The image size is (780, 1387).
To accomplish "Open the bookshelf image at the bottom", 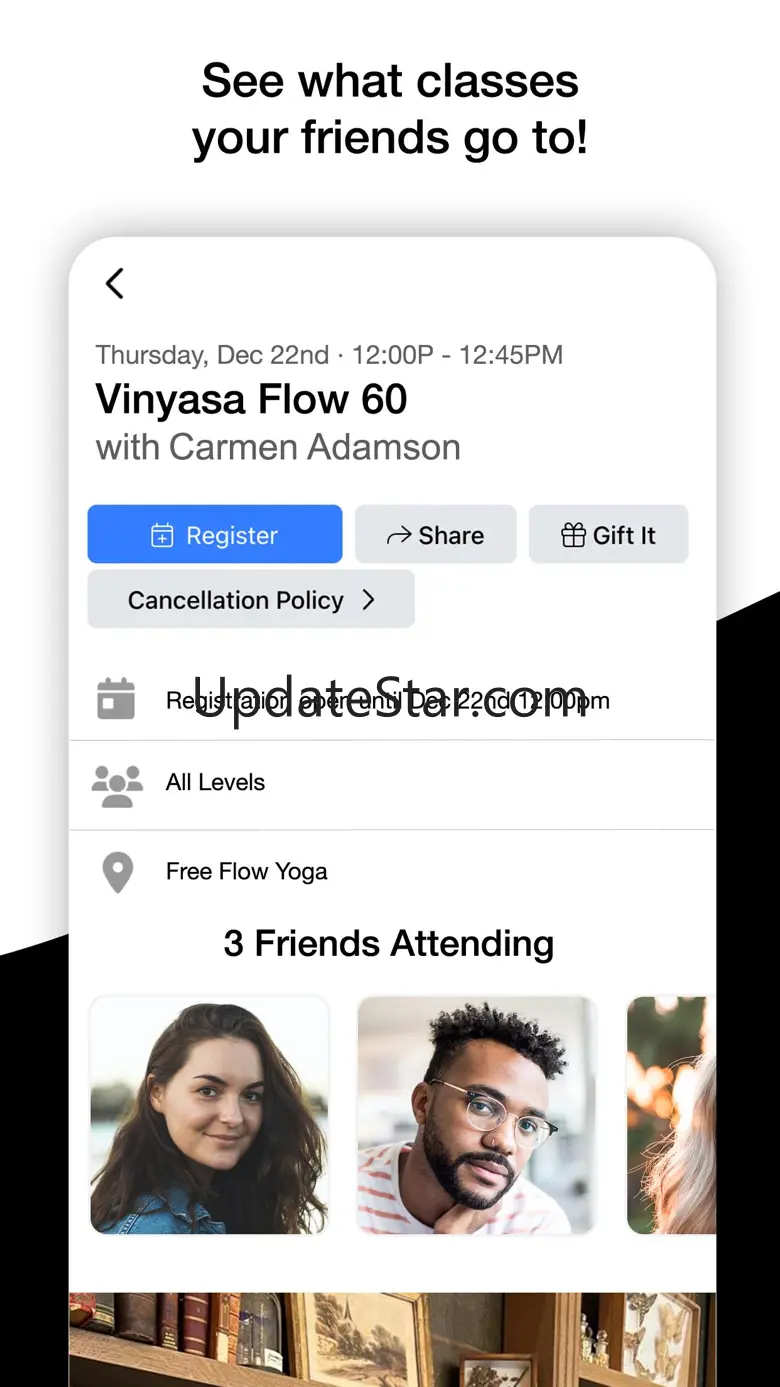I will point(392,1338).
